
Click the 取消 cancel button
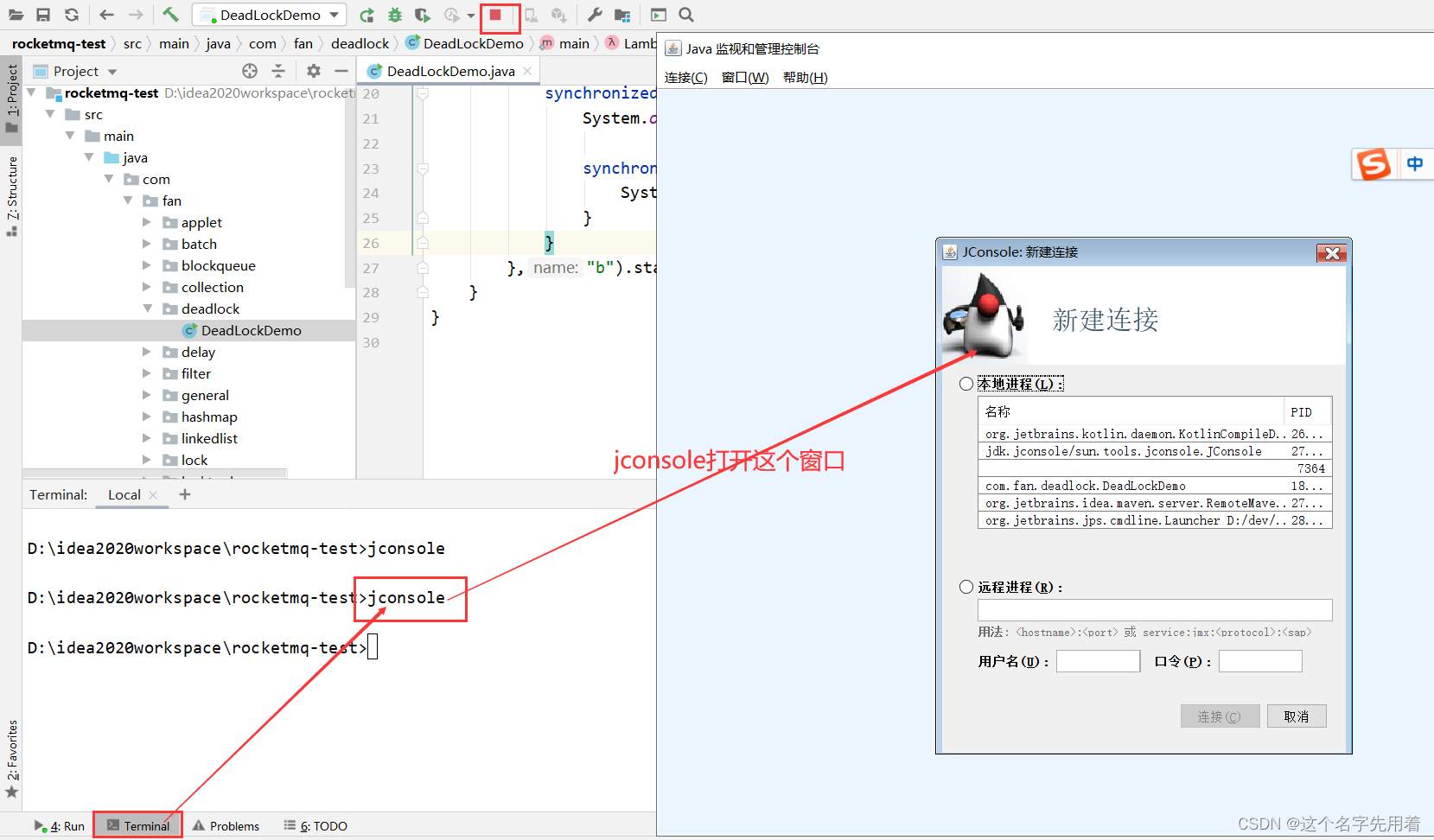click(x=1297, y=716)
